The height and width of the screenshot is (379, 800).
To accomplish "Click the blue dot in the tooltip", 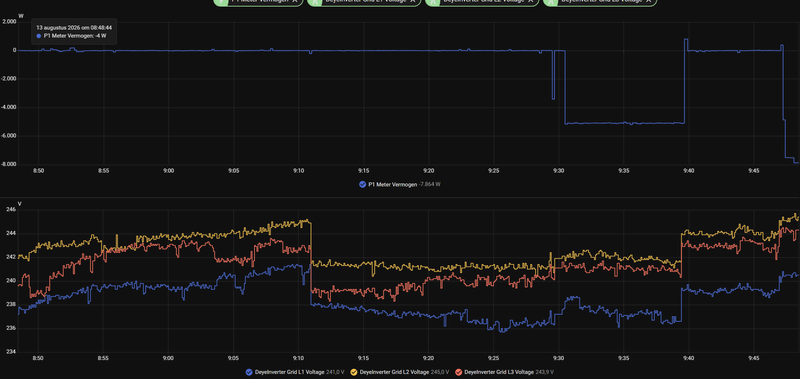I will [39, 36].
